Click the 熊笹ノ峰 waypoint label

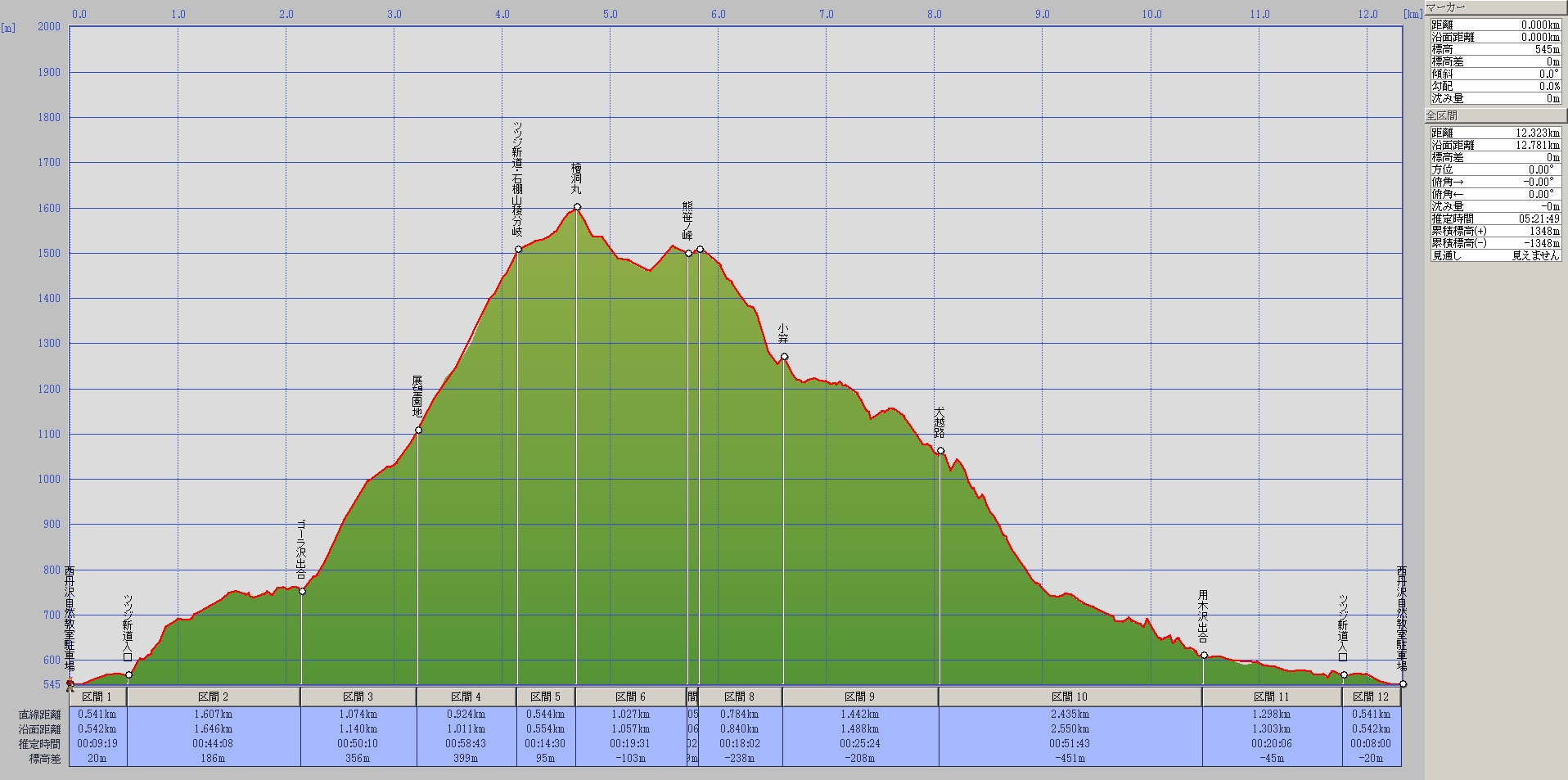687,221
